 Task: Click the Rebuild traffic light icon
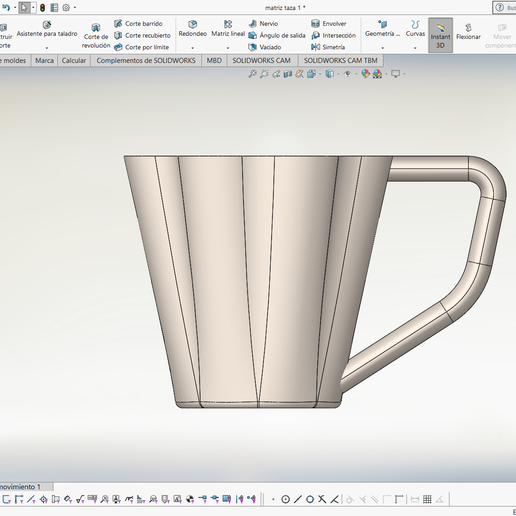[x=42, y=7]
